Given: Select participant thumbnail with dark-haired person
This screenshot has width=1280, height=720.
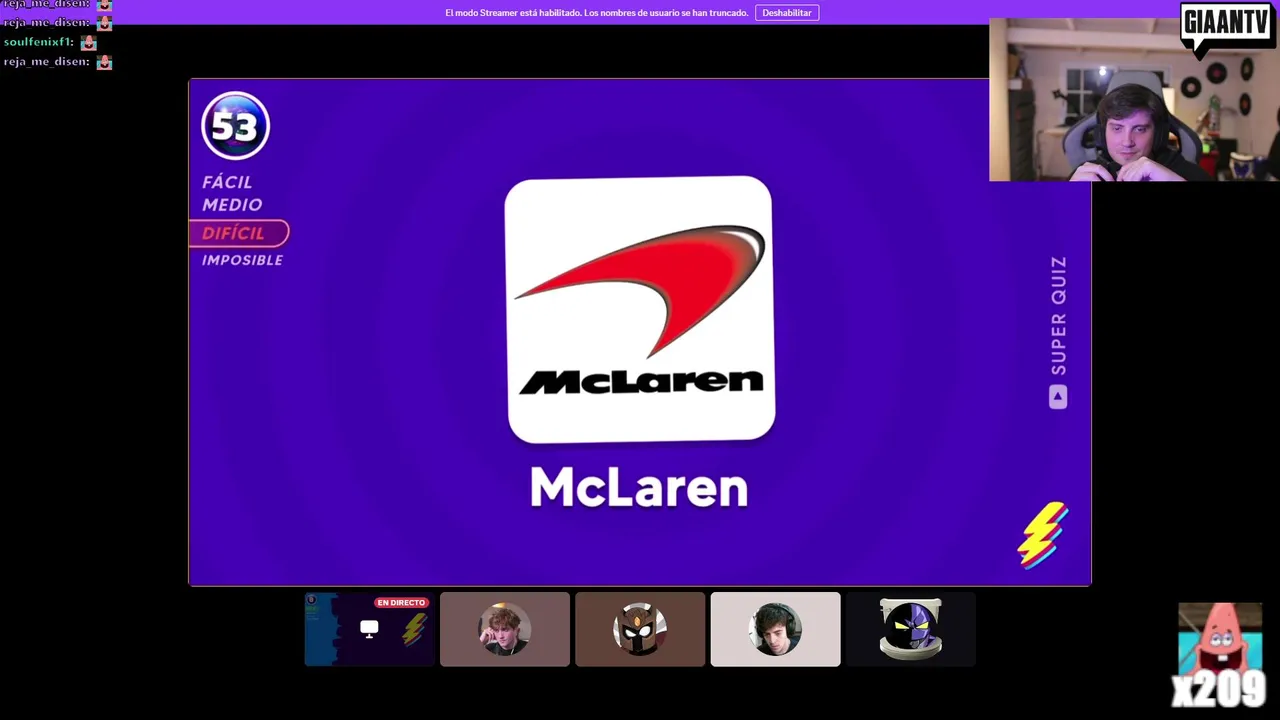Looking at the screenshot, I should point(775,629).
